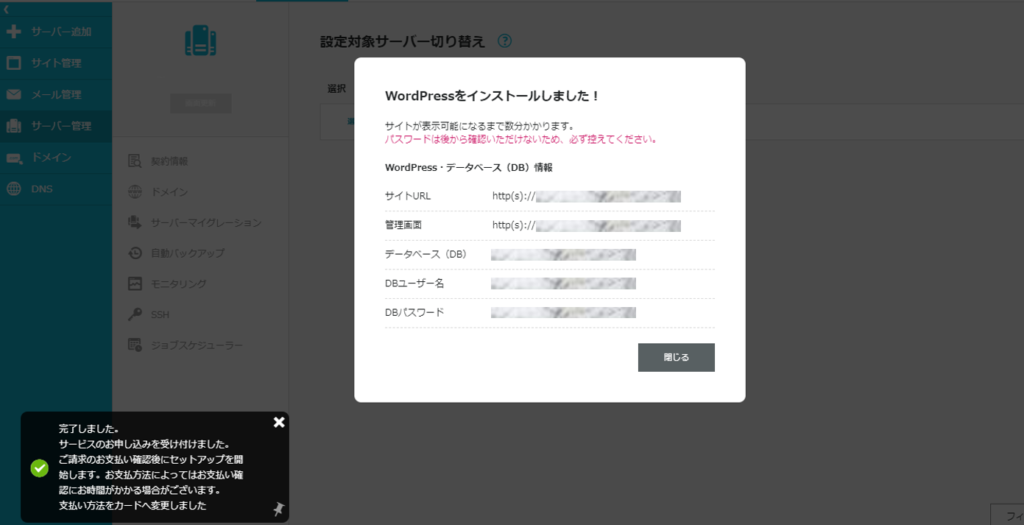Click the 契約情報 document search icon
1024x525 pixels.
(x=135, y=161)
